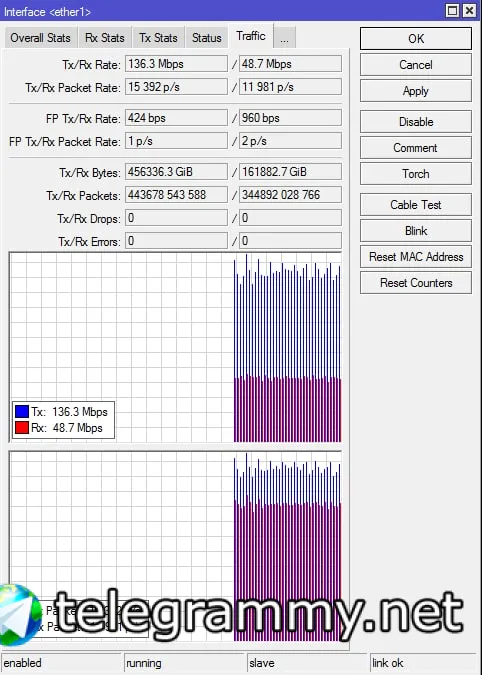Maximize the Interface ether1 window

[452, 10]
